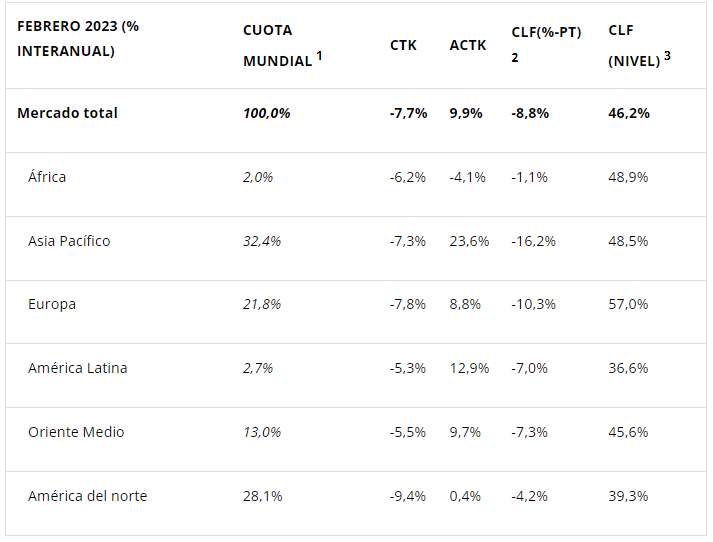713x542 pixels.
Task: Select Oriente Medio's -7,3% CLF value
Action: point(529,432)
